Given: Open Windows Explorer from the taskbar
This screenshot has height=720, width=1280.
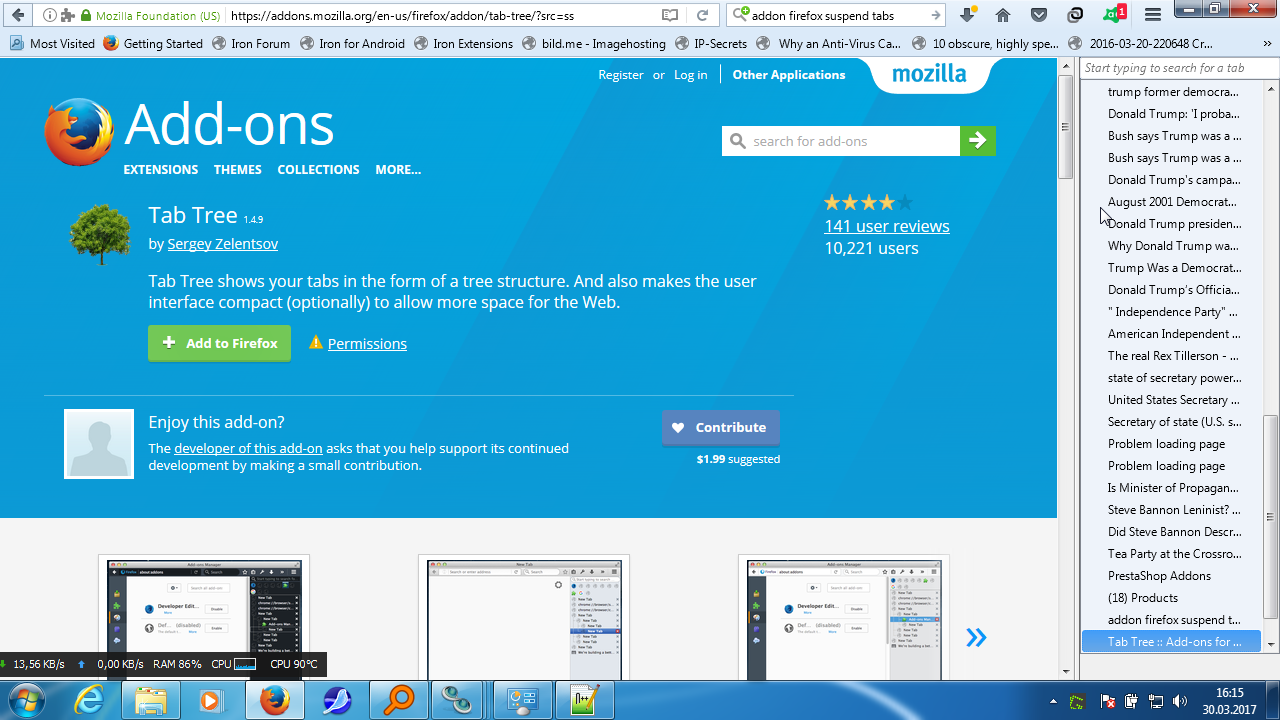Looking at the screenshot, I should [151, 700].
